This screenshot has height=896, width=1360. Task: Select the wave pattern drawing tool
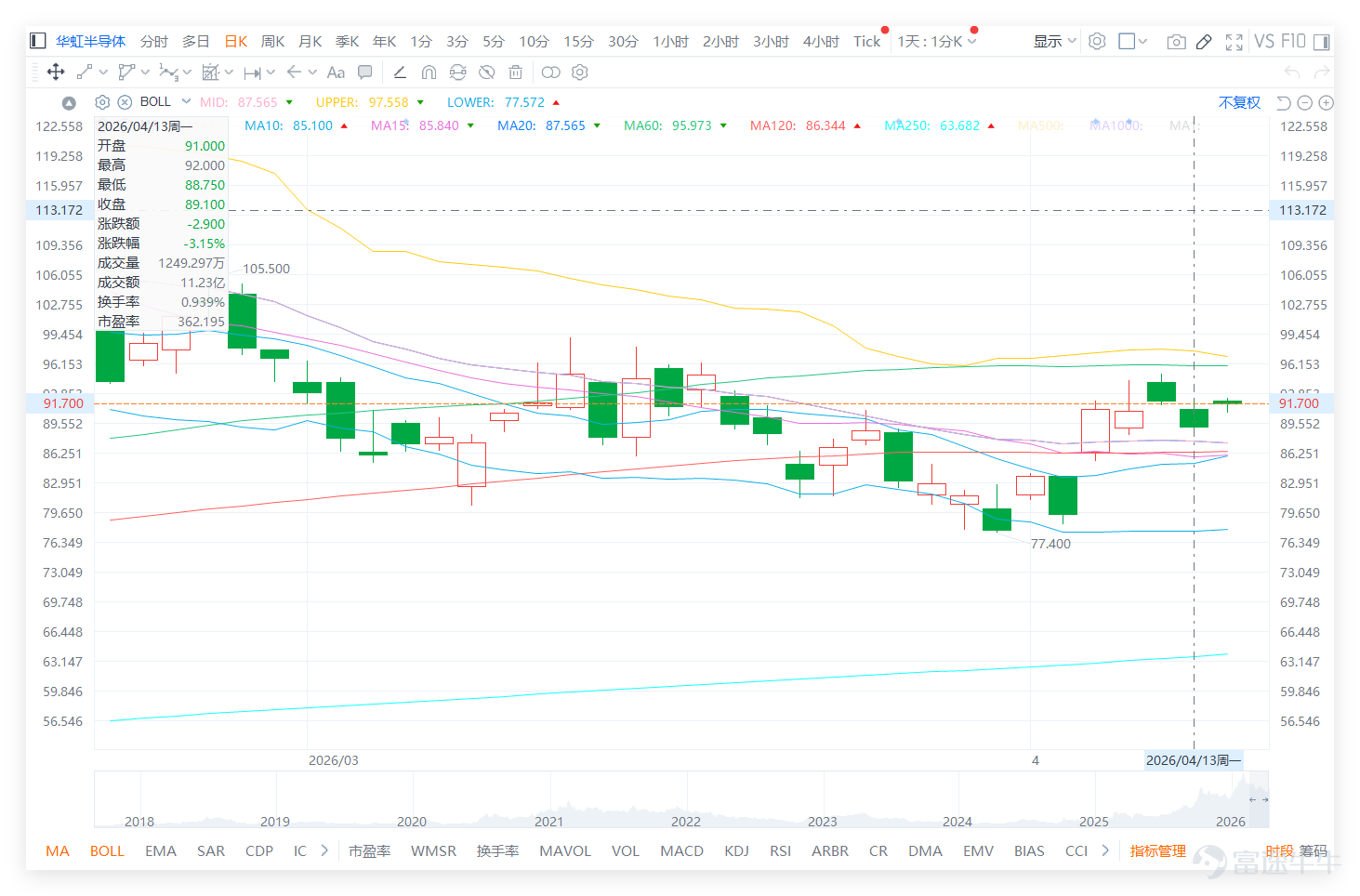(x=168, y=72)
